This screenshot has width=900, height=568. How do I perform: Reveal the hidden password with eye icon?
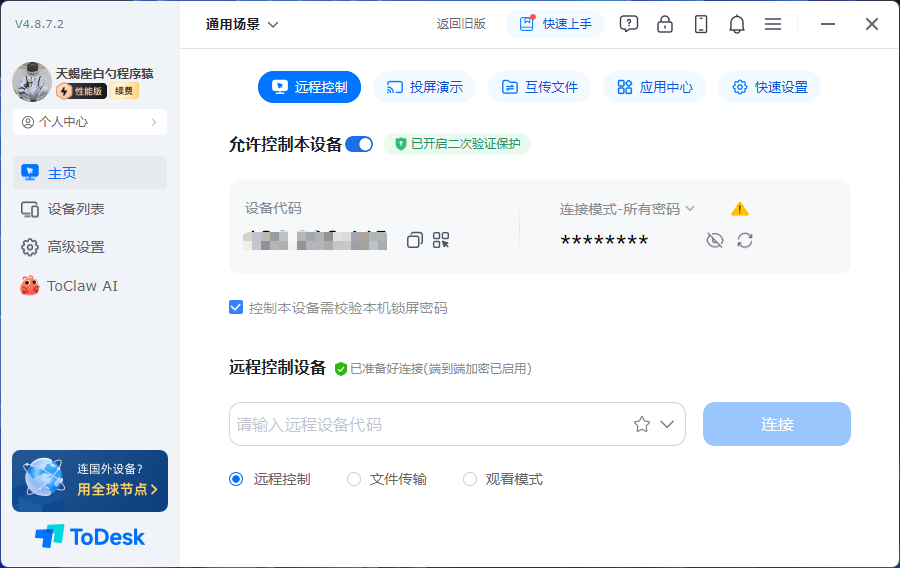coord(715,240)
